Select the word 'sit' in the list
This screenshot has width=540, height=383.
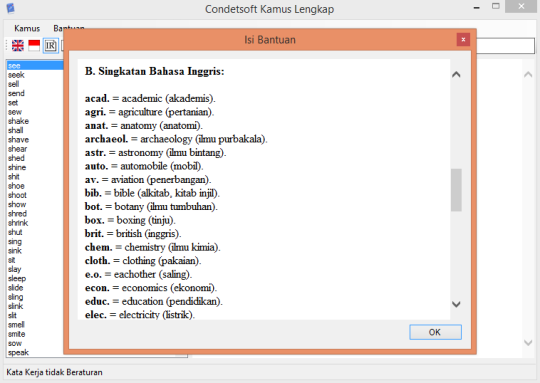pyautogui.click(x=12, y=260)
